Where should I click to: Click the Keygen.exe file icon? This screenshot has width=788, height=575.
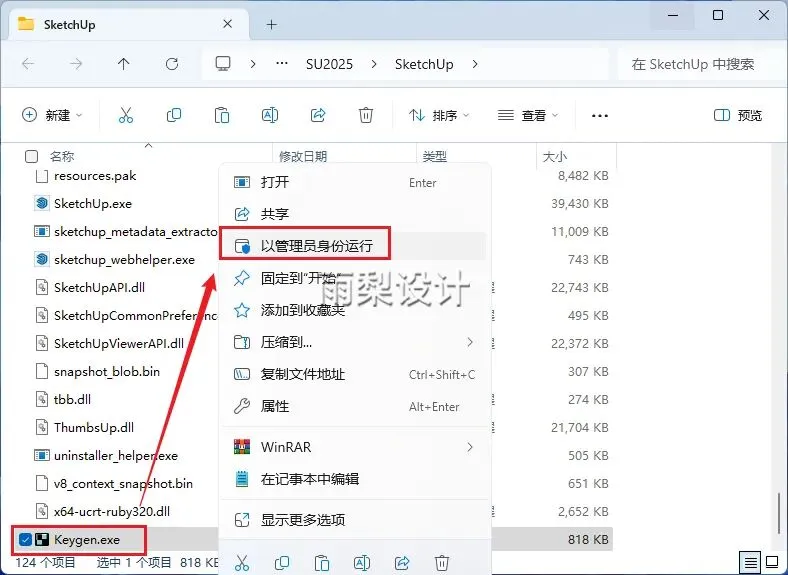tap(42, 540)
